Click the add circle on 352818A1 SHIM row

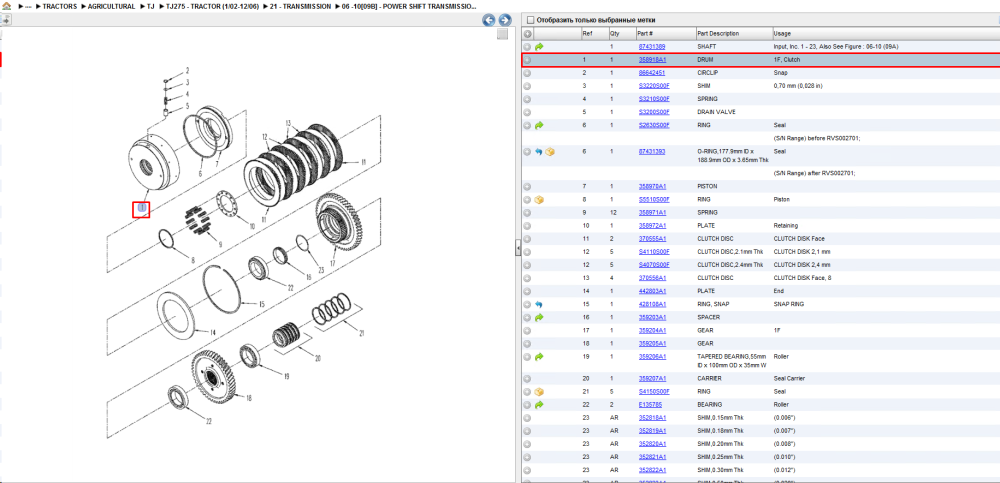click(527, 417)
